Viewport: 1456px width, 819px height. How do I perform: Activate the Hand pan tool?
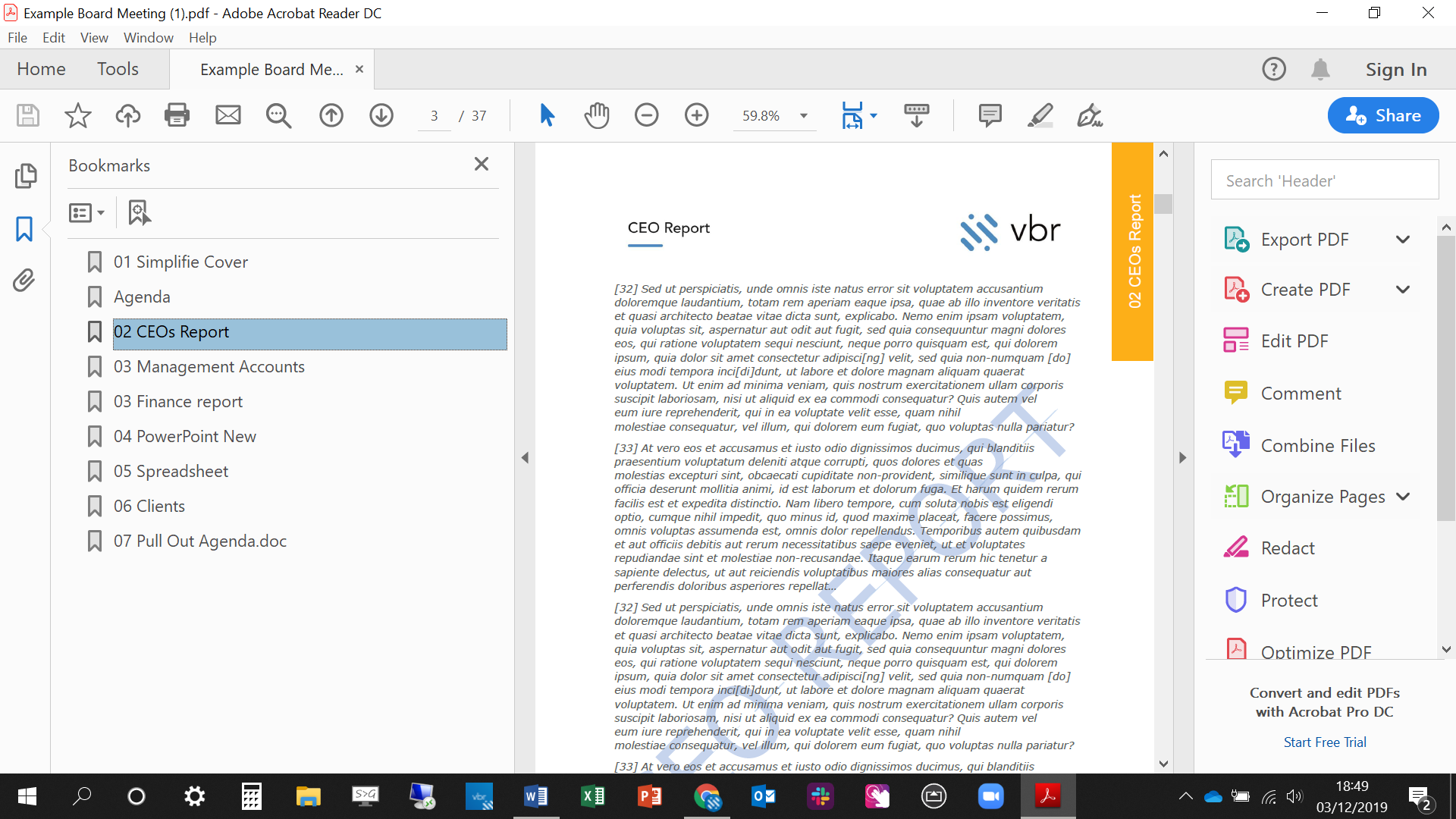pos(597,115)
